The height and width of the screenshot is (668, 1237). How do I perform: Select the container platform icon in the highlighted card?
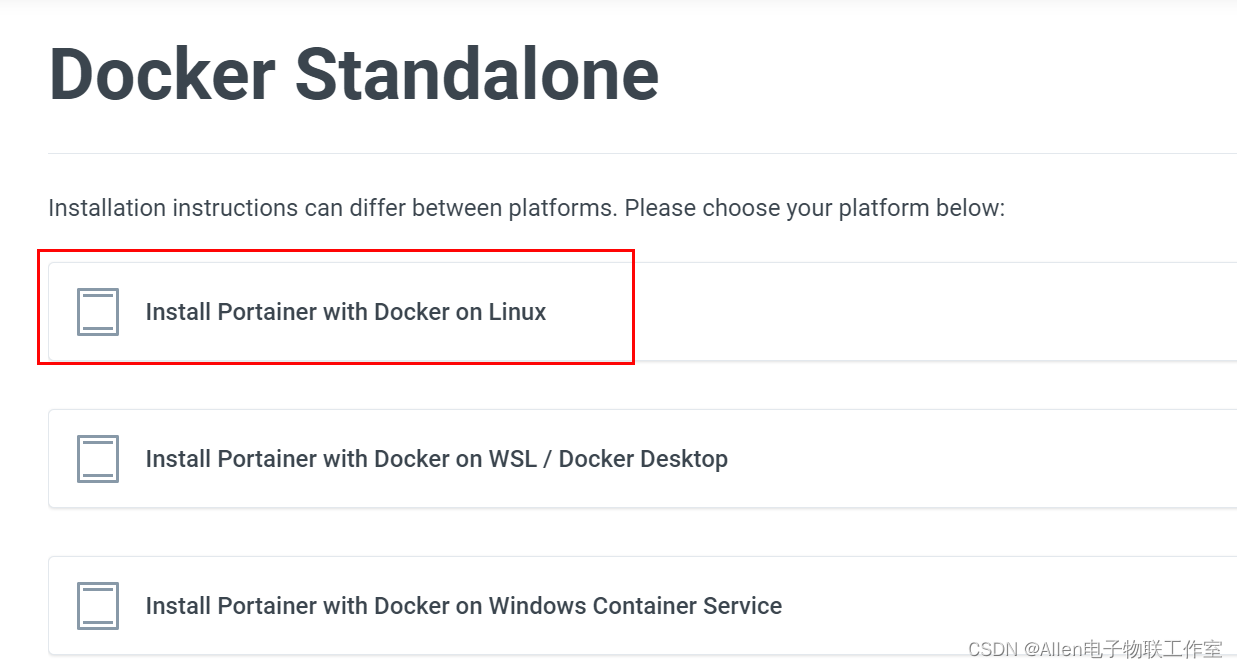(x=97, y=310)
